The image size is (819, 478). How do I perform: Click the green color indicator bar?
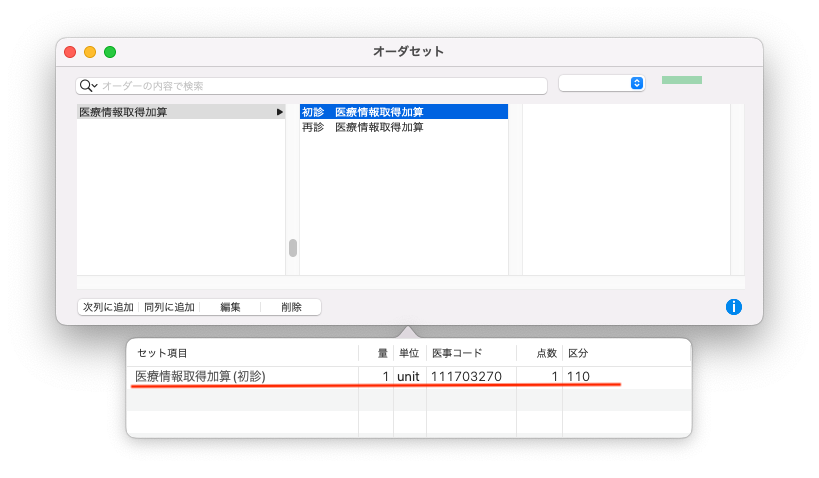pos(681,80)
